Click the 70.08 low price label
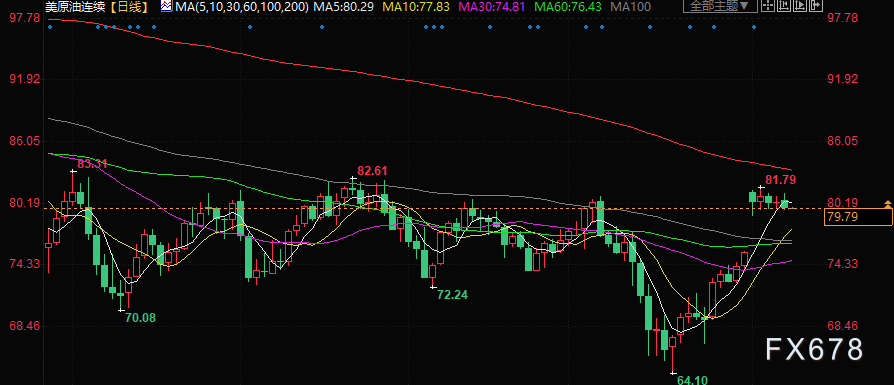The height and width of the screenshot is (385, 894). (x=140, y=318)
